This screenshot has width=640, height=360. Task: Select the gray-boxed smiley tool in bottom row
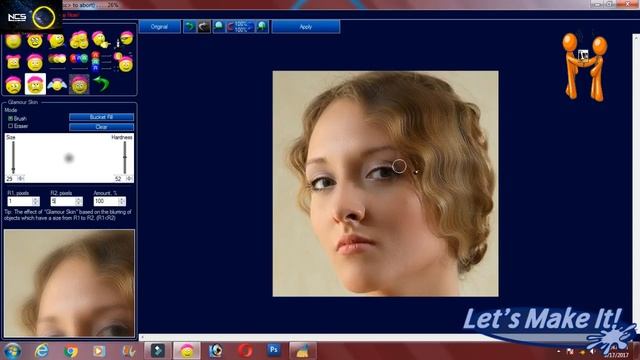[79, 84]
